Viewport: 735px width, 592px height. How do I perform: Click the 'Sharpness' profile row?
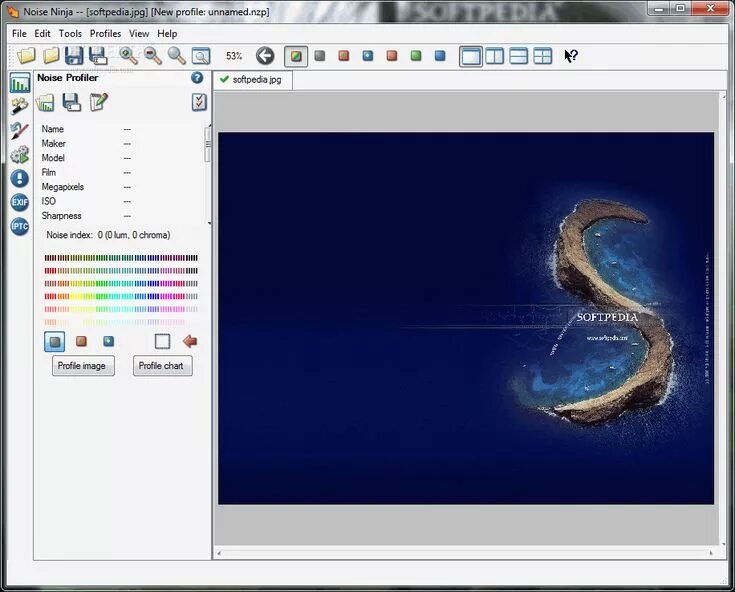pyautogui.click(x=87, y=216)
